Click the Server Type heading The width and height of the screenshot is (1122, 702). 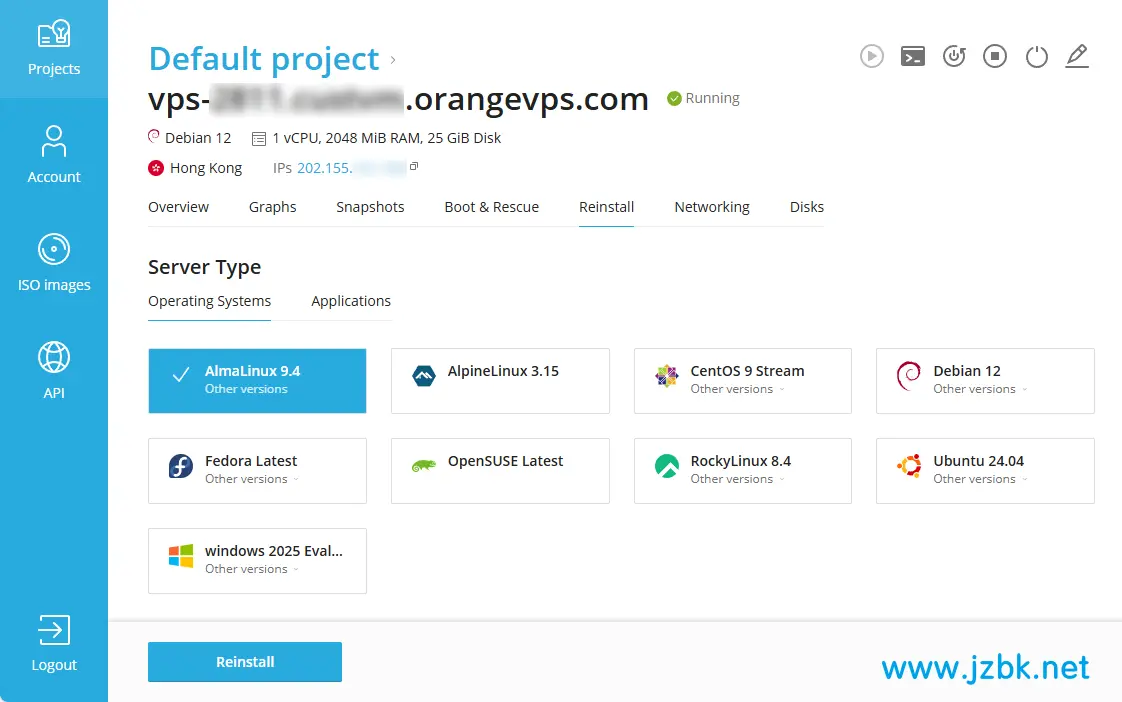click(x=205, y=267)
